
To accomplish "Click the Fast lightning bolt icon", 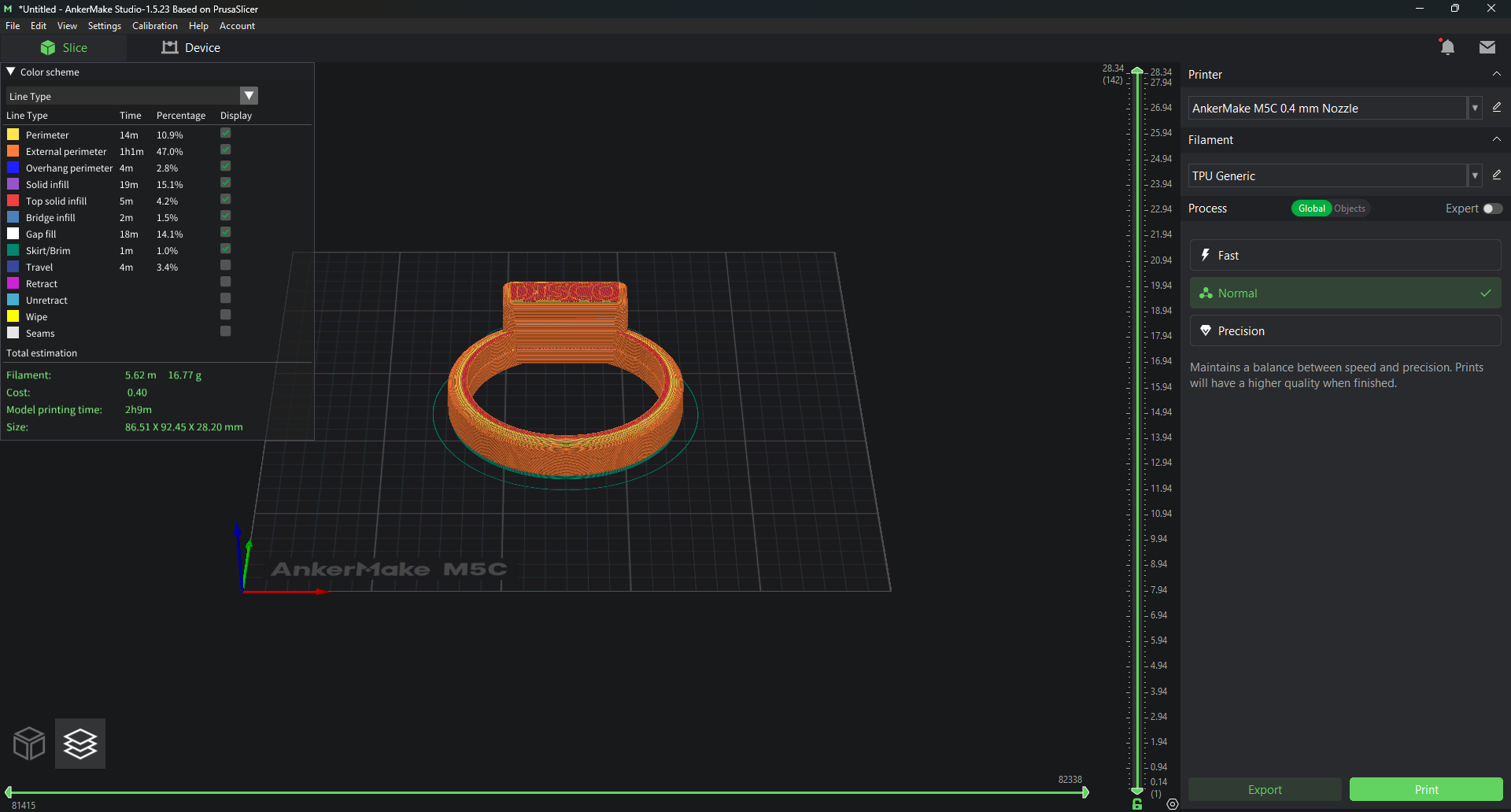I will [x=1205, y=255].
